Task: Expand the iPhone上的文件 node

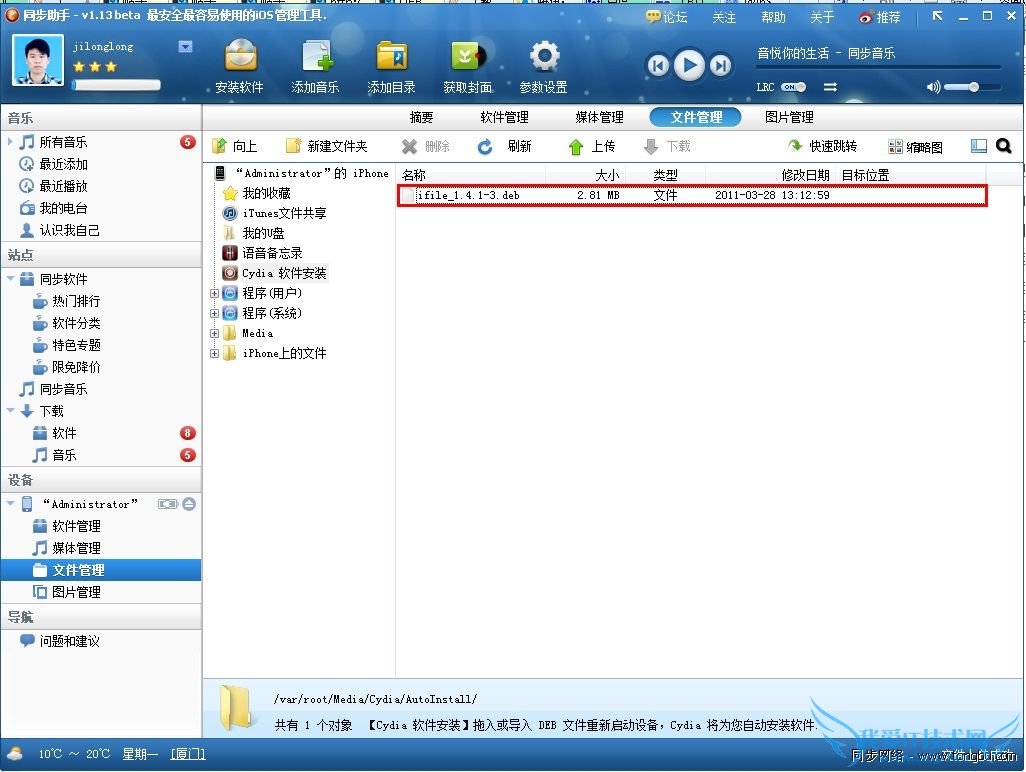Action: 214,353
